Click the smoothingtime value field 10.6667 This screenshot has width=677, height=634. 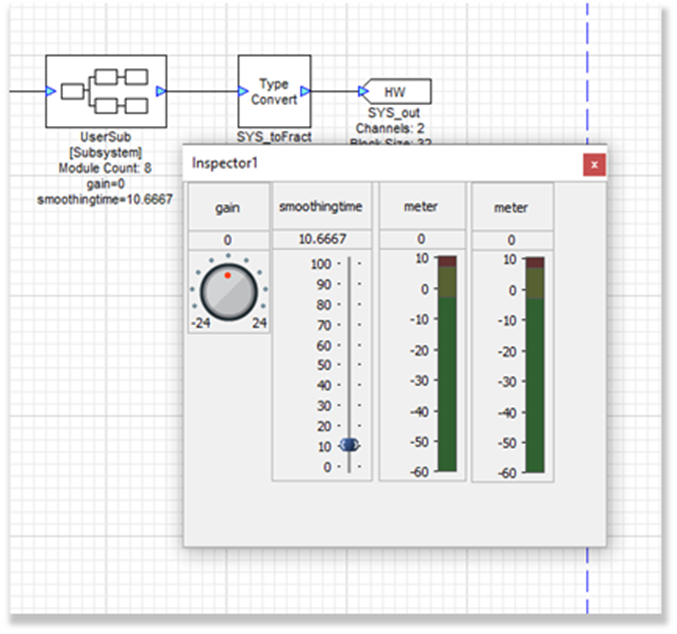[x=322, y=240]
